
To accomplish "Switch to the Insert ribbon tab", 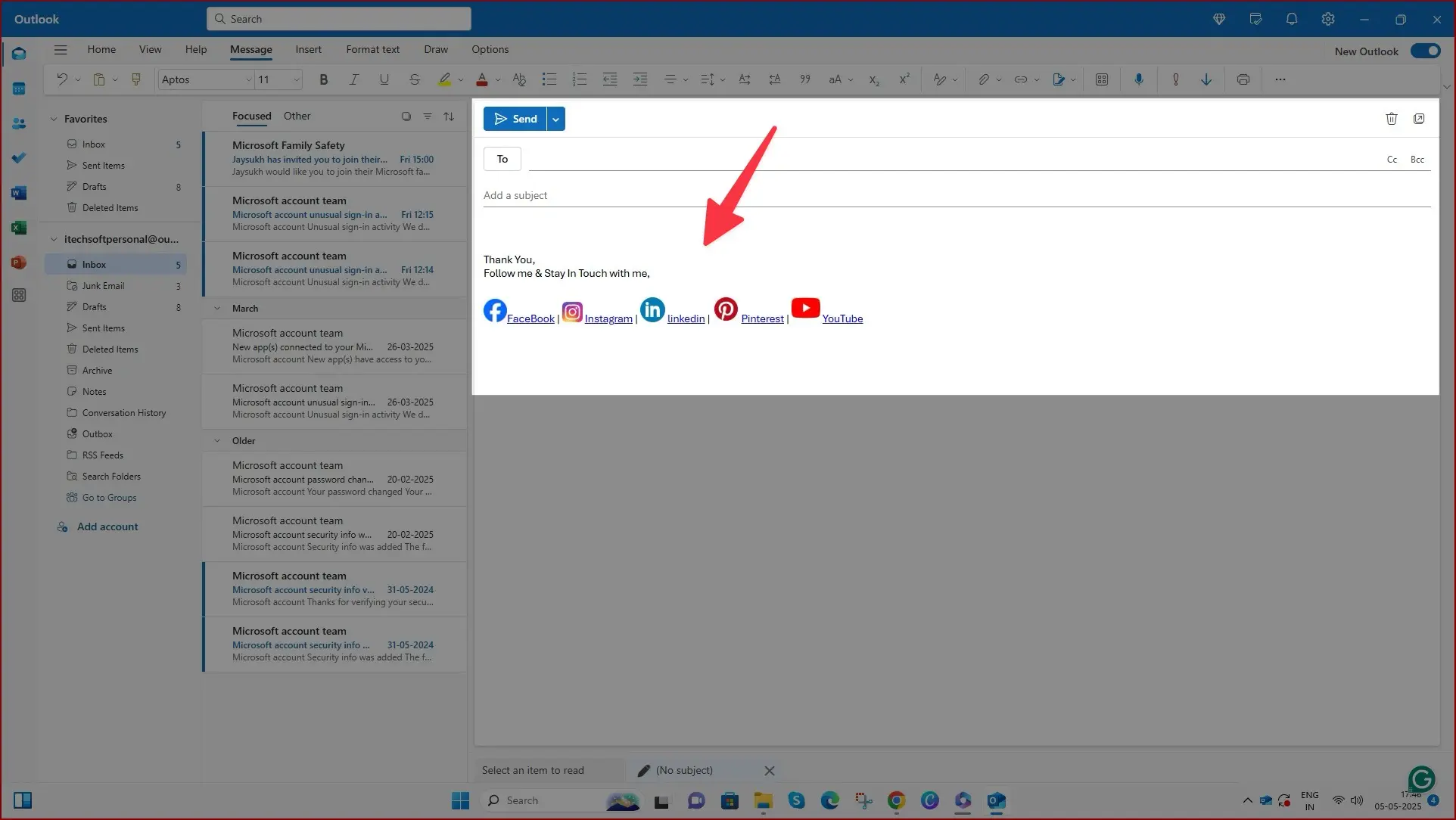I will click(x=308, y=49).
